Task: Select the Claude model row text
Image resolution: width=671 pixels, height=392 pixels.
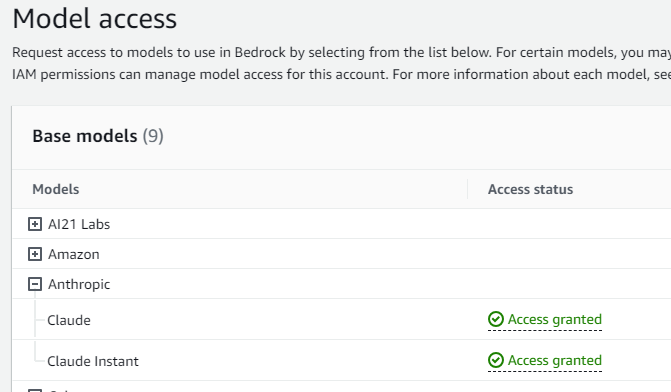Action: point(69,320)
